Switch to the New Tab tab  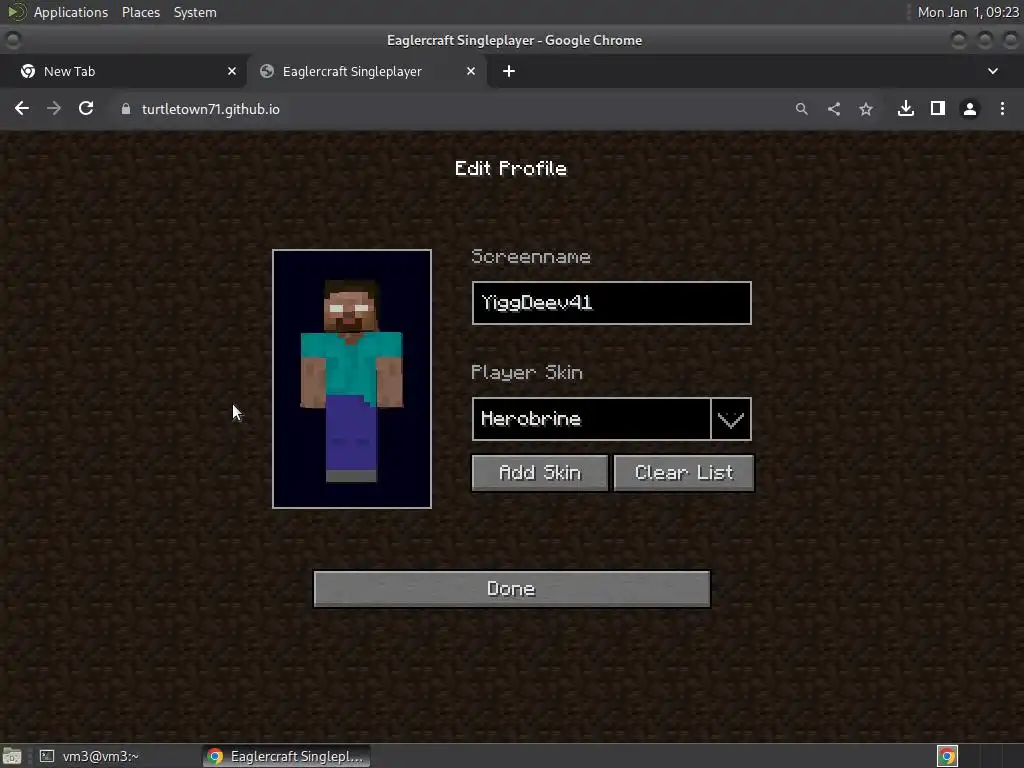[123, 71]
